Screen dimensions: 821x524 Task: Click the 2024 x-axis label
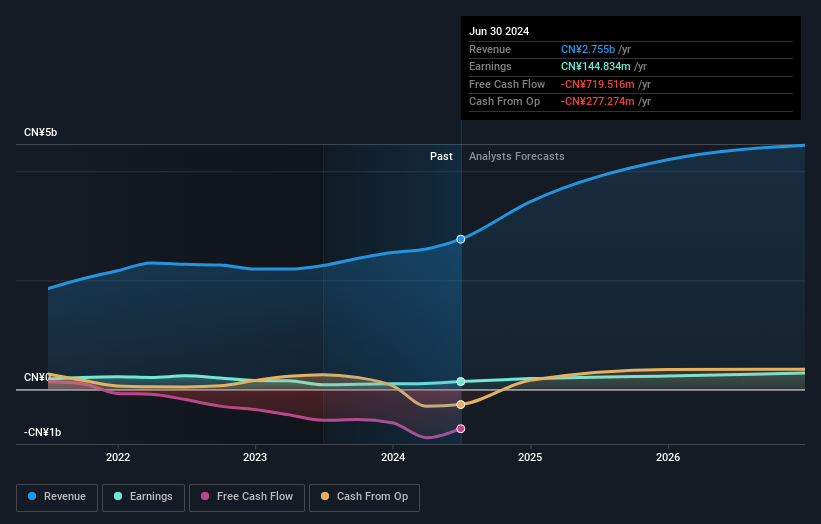[393, 457]
